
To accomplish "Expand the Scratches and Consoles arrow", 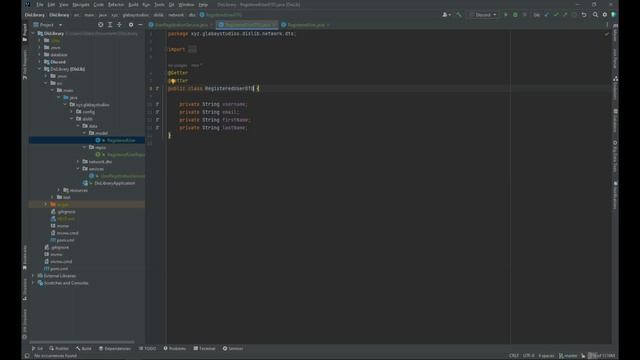I will point(33,283).
